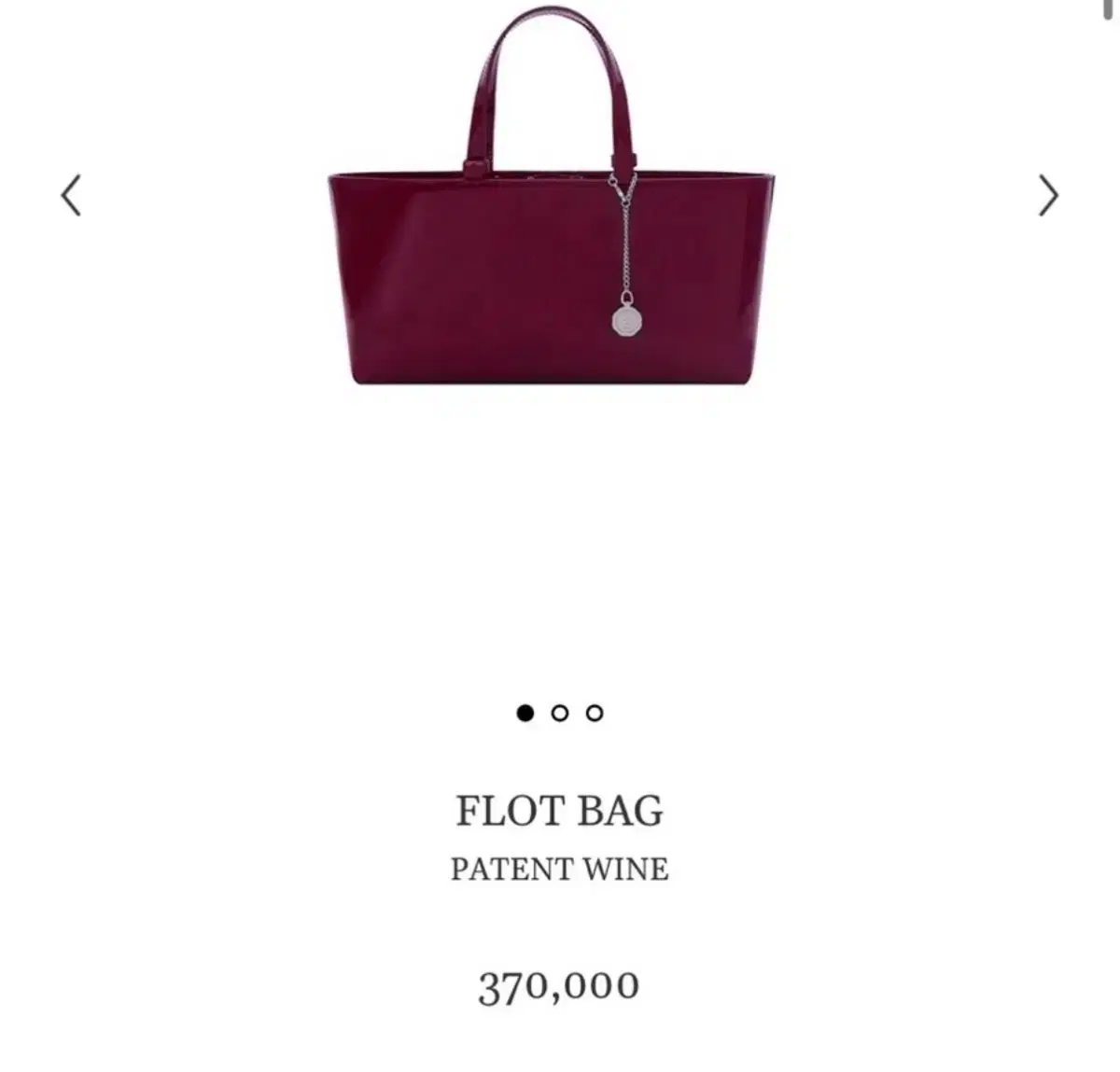The image size is (1120, 1072).
Task: Click the 370,000 price text
Action: pyautogui.click(x=559, y=986)
